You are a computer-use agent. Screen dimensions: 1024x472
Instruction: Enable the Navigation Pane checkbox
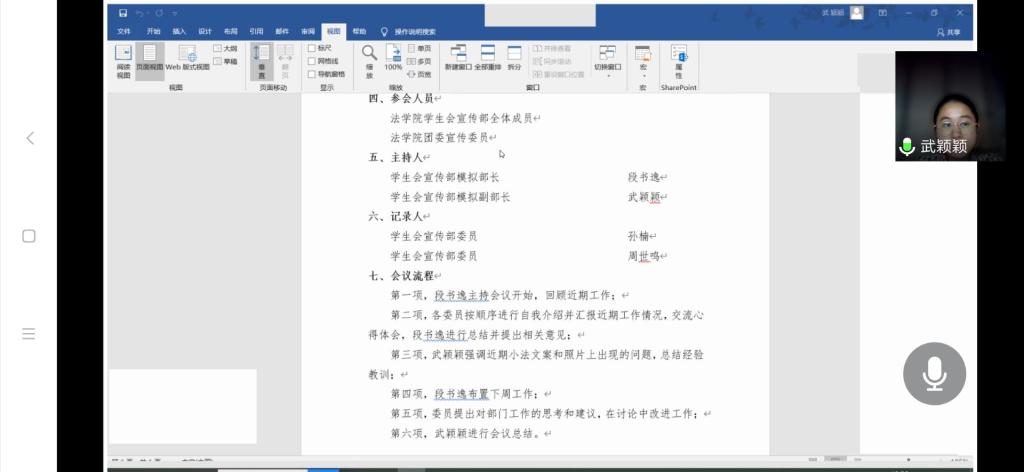tap(312, 74)
